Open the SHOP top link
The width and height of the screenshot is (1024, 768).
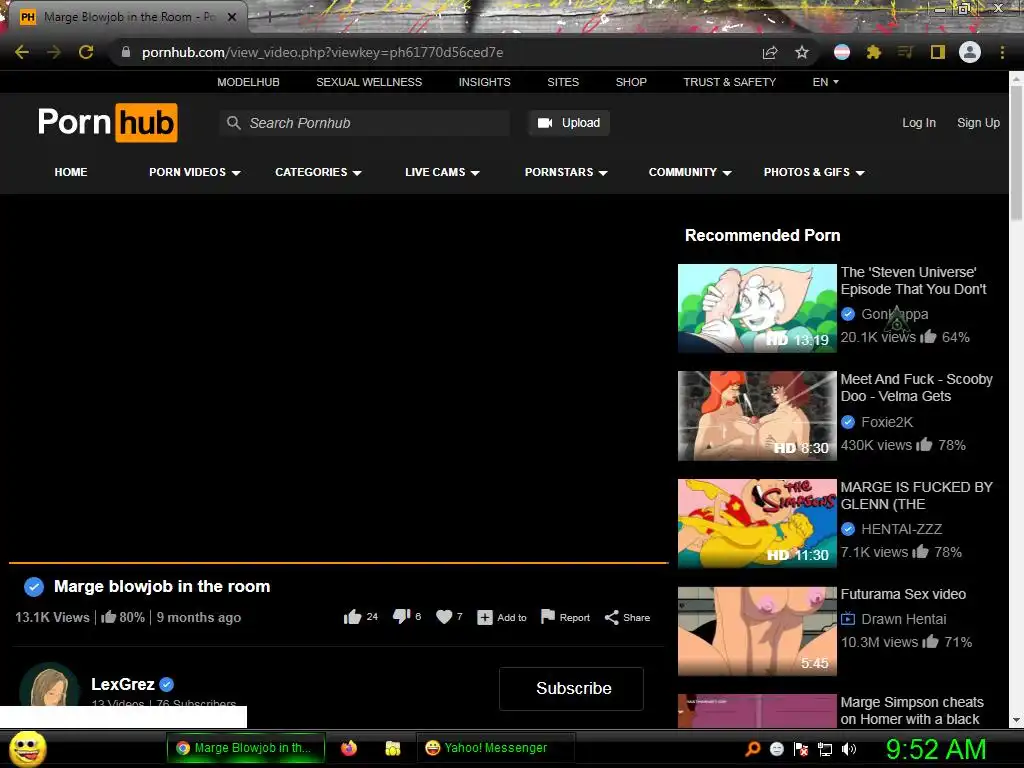click(x=631, y=82)
